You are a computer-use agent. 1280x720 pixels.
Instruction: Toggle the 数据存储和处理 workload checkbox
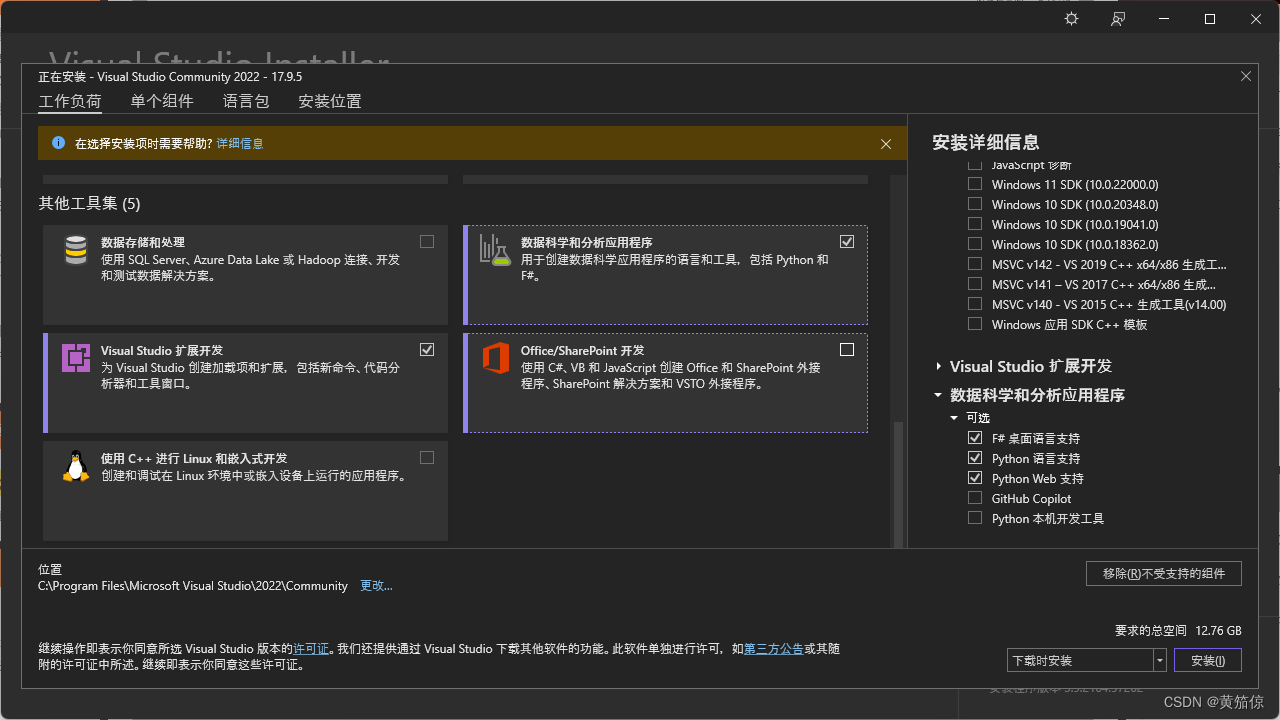[427, 241]
